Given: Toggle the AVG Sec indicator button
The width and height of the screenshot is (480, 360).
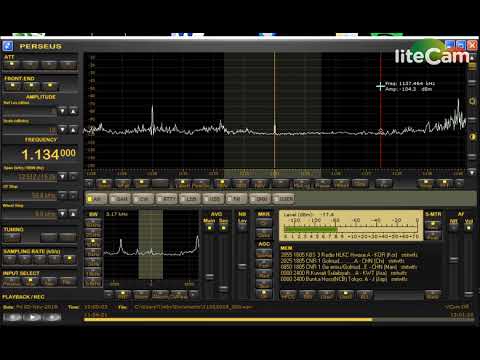Looking at the screenshot, I should point(224,228).
